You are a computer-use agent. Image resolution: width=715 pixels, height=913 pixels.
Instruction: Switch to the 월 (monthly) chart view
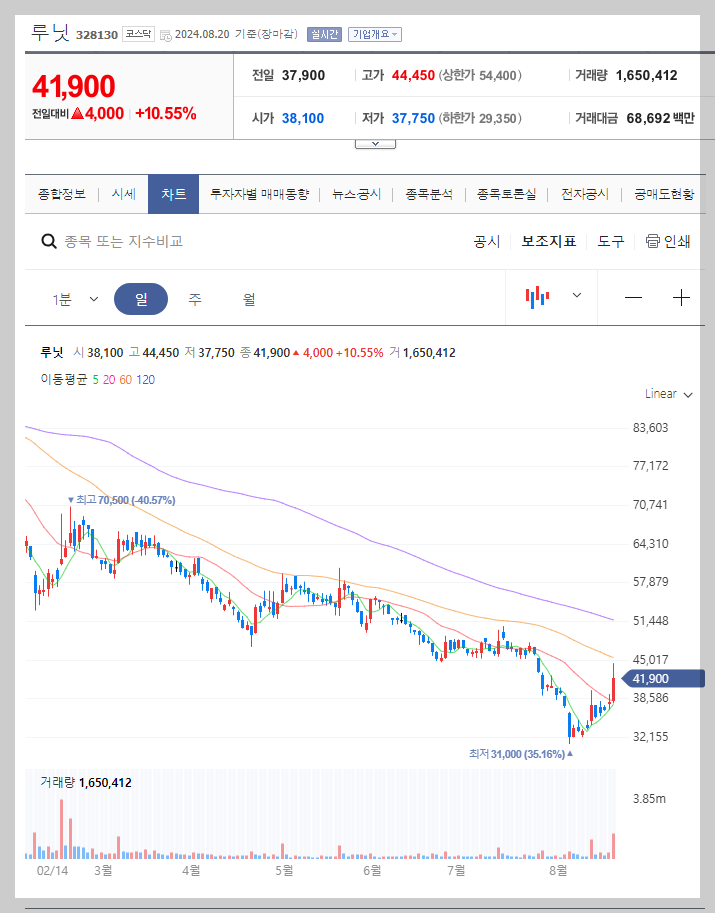pyautogui.click(x=249, y=297)
